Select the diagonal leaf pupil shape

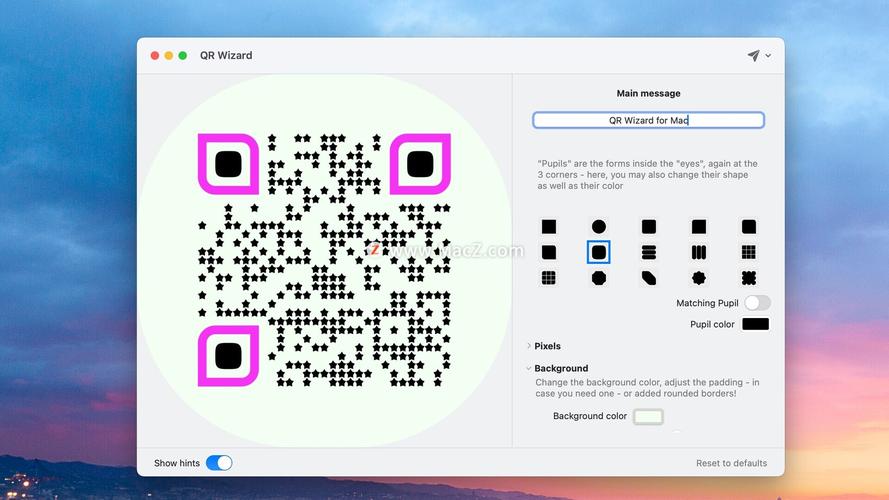point(648,278)
